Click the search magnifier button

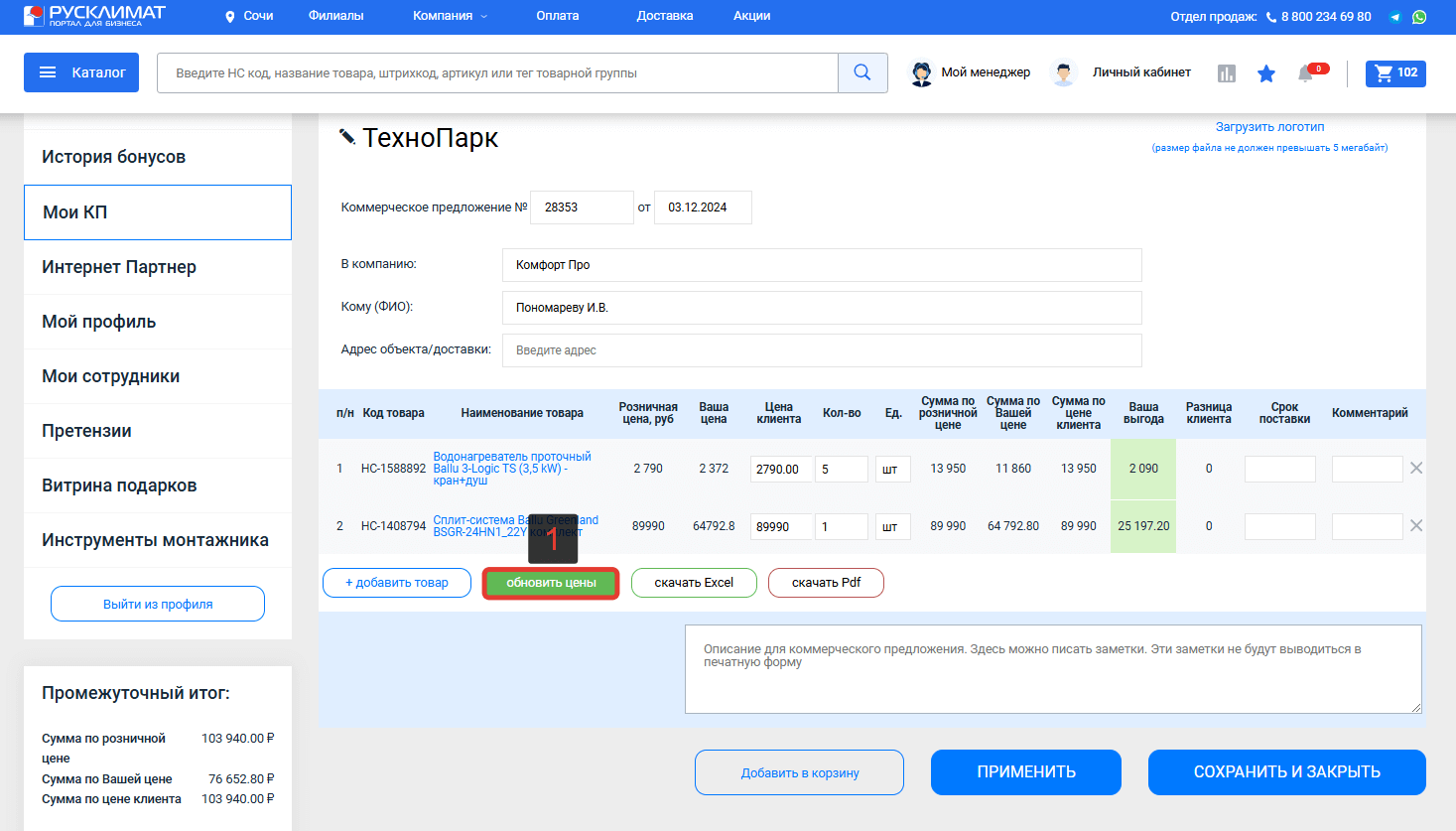pyautogui.click(x=862, y=72)
